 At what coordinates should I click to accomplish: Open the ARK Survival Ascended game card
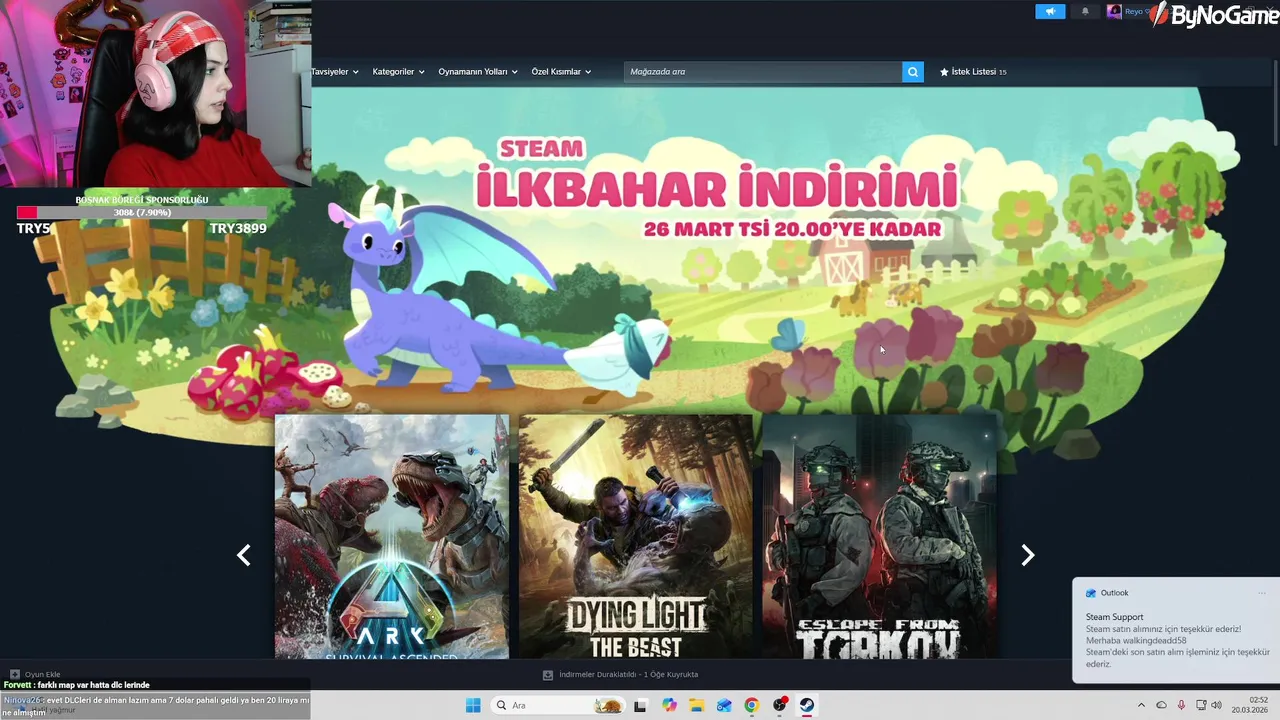pyautogui.click(x=392, y=537)
